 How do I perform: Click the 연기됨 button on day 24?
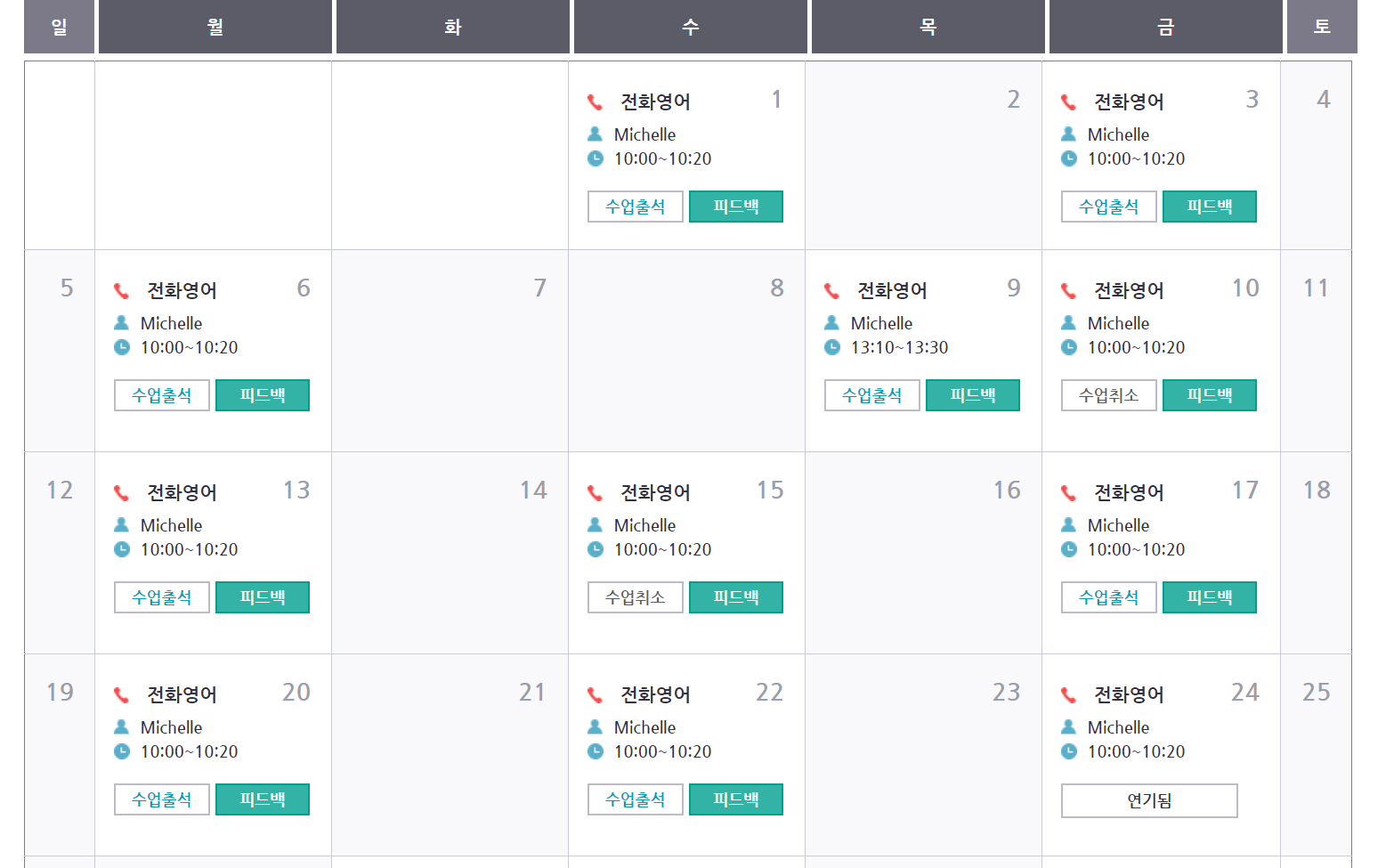tap(1148, 800)
